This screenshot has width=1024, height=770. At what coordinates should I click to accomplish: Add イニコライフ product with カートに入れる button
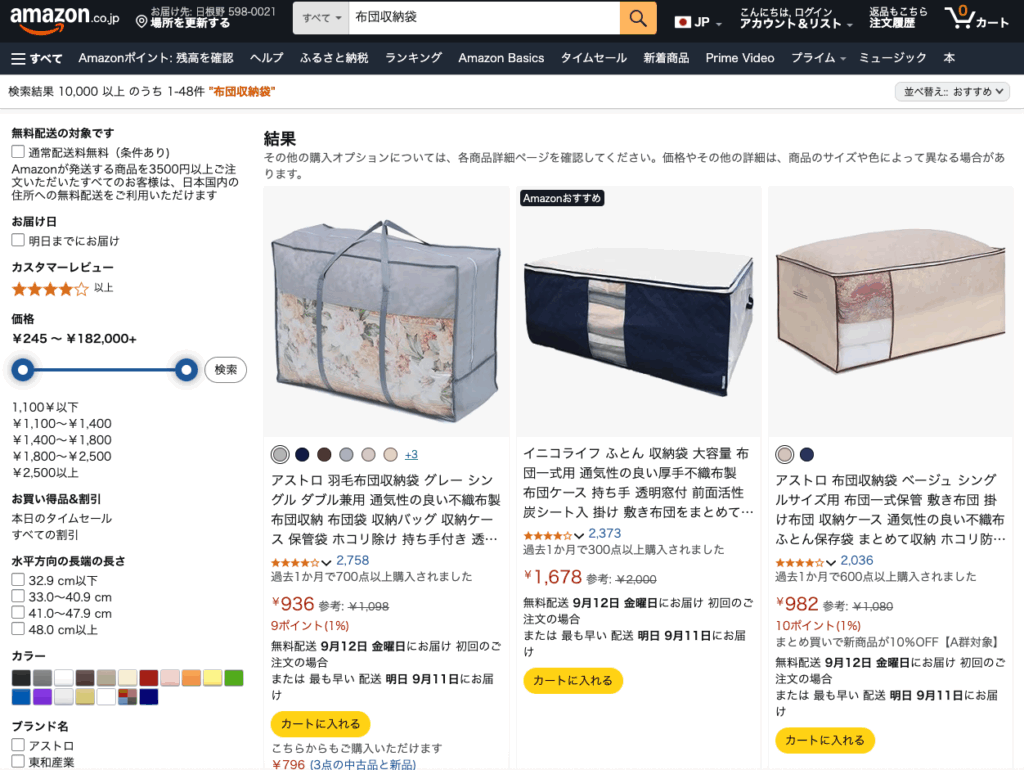coord(573,681)
